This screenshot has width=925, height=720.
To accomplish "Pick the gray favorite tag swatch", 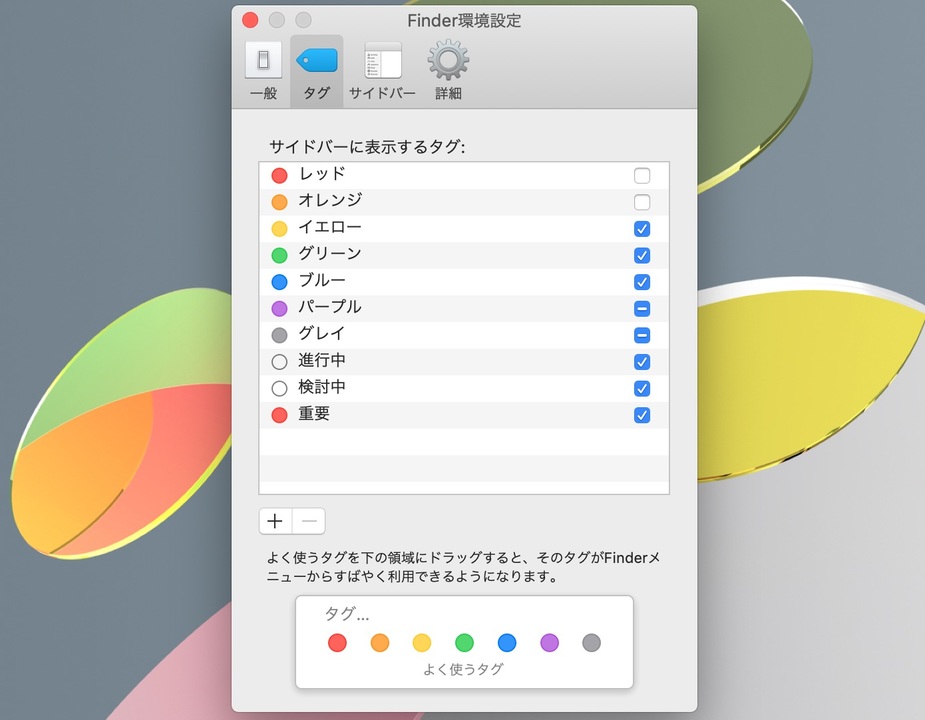I will [591, 643].
